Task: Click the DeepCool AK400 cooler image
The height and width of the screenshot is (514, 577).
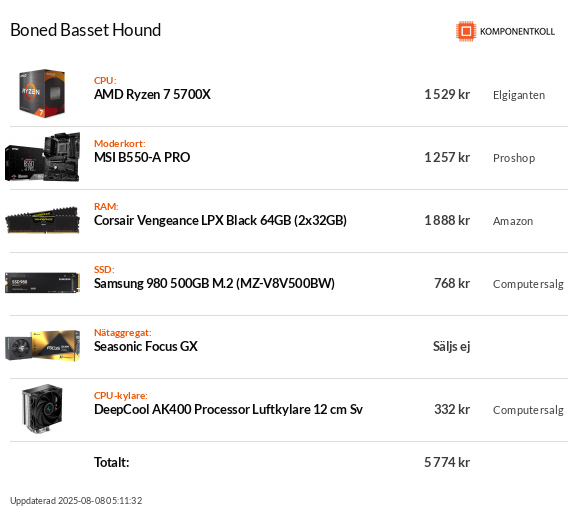Action: pos(42,409)
